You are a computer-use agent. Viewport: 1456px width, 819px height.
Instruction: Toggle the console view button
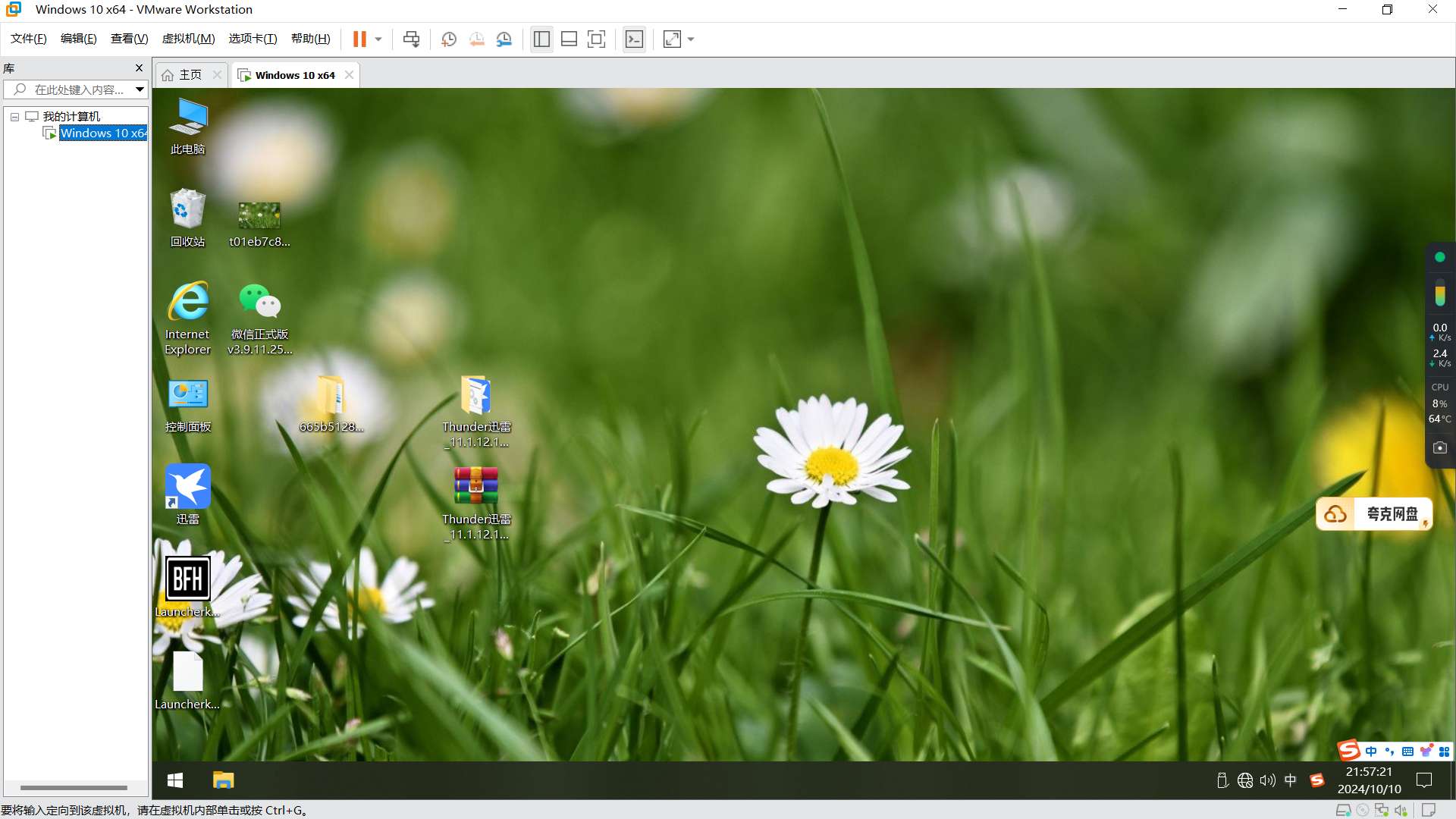(x=634, y=39)
